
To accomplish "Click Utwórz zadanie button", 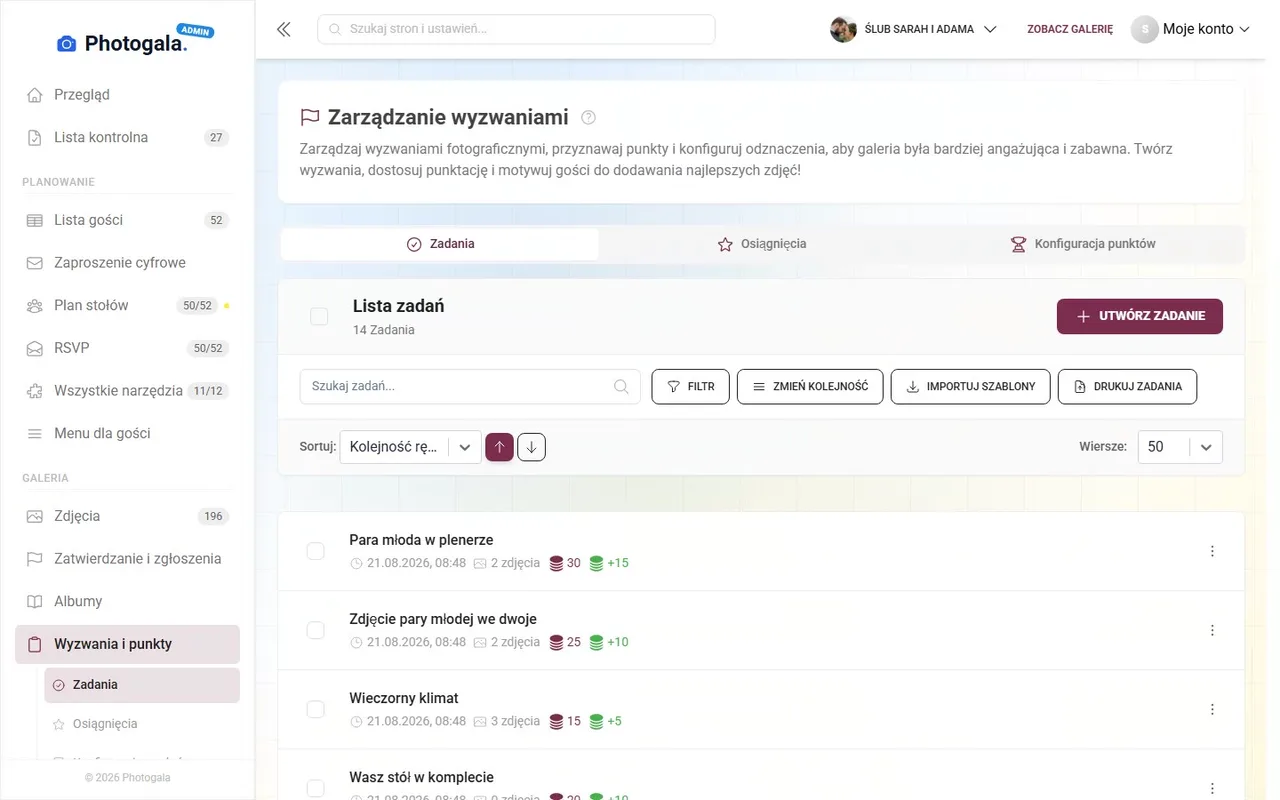I will click(1140, 316).
